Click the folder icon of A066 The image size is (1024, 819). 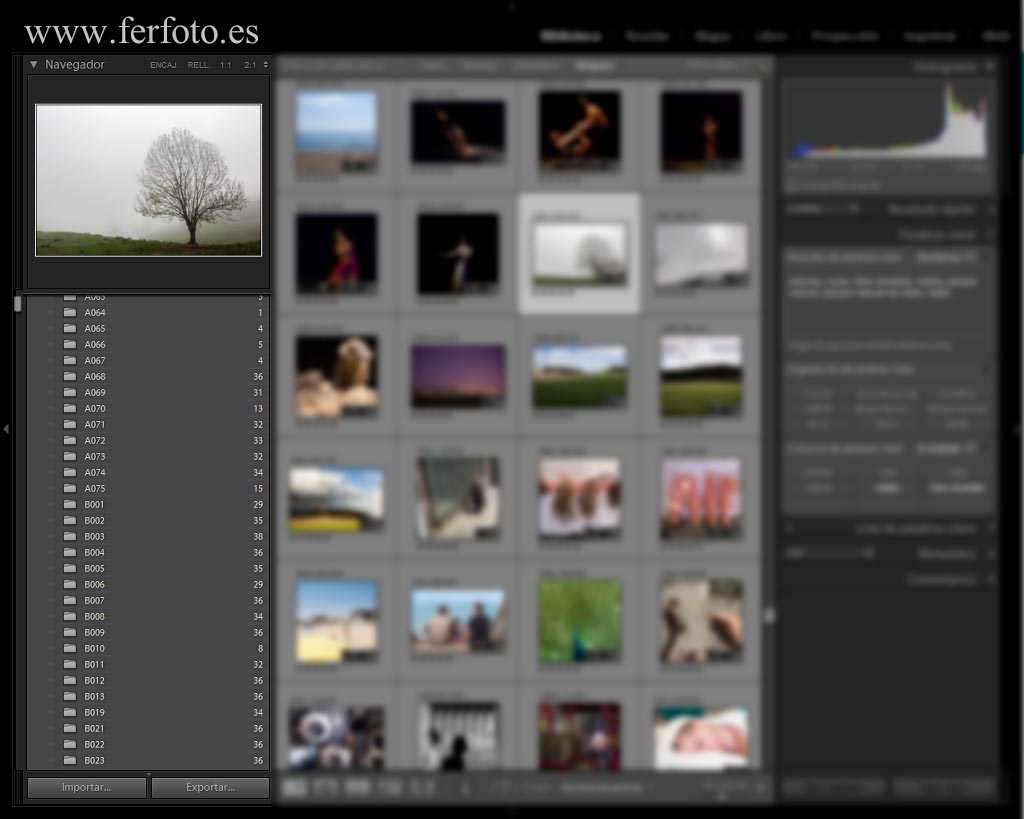coord(69,344)
